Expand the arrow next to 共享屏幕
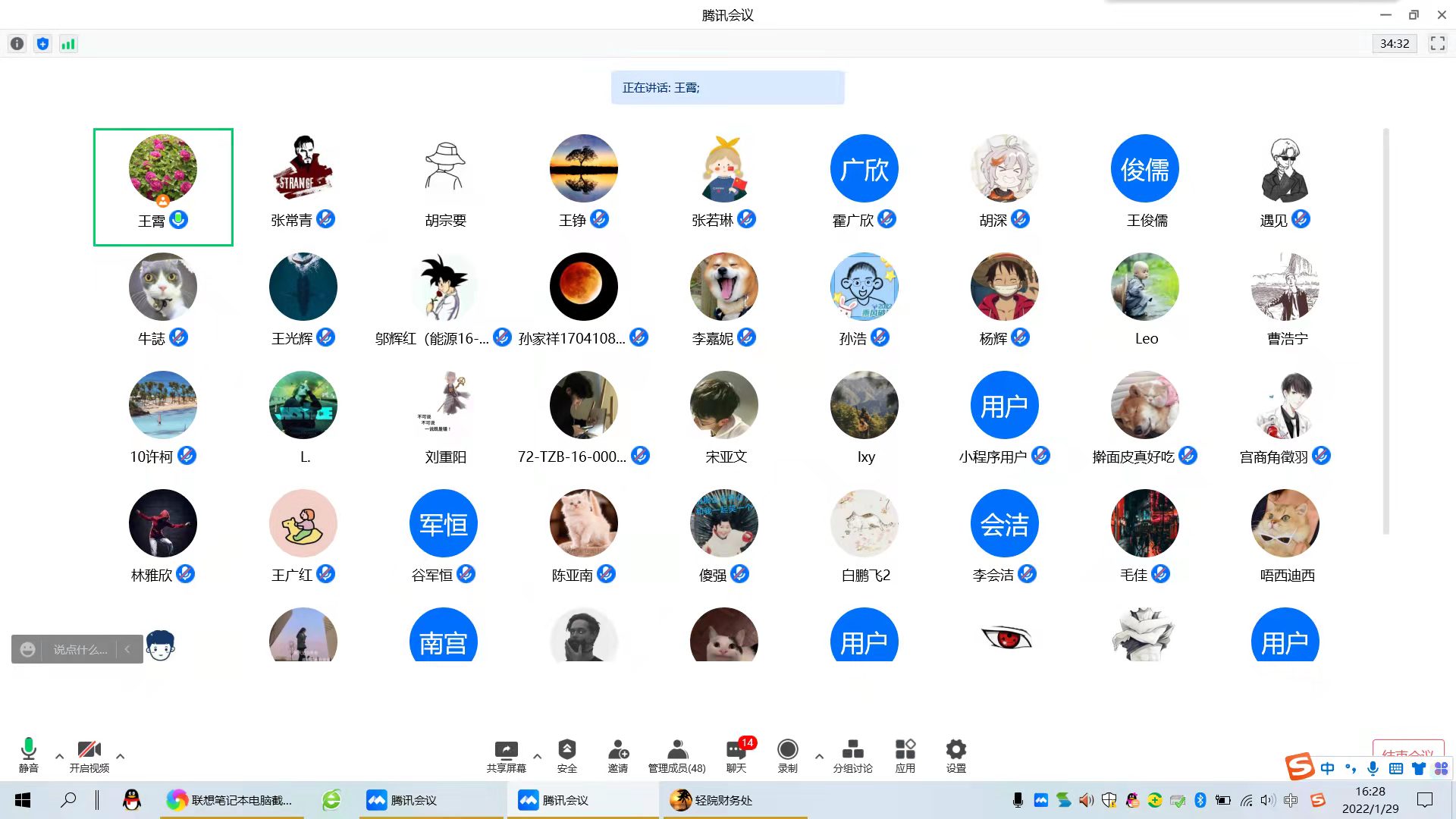1456x819 pixels. click(537, 756)
